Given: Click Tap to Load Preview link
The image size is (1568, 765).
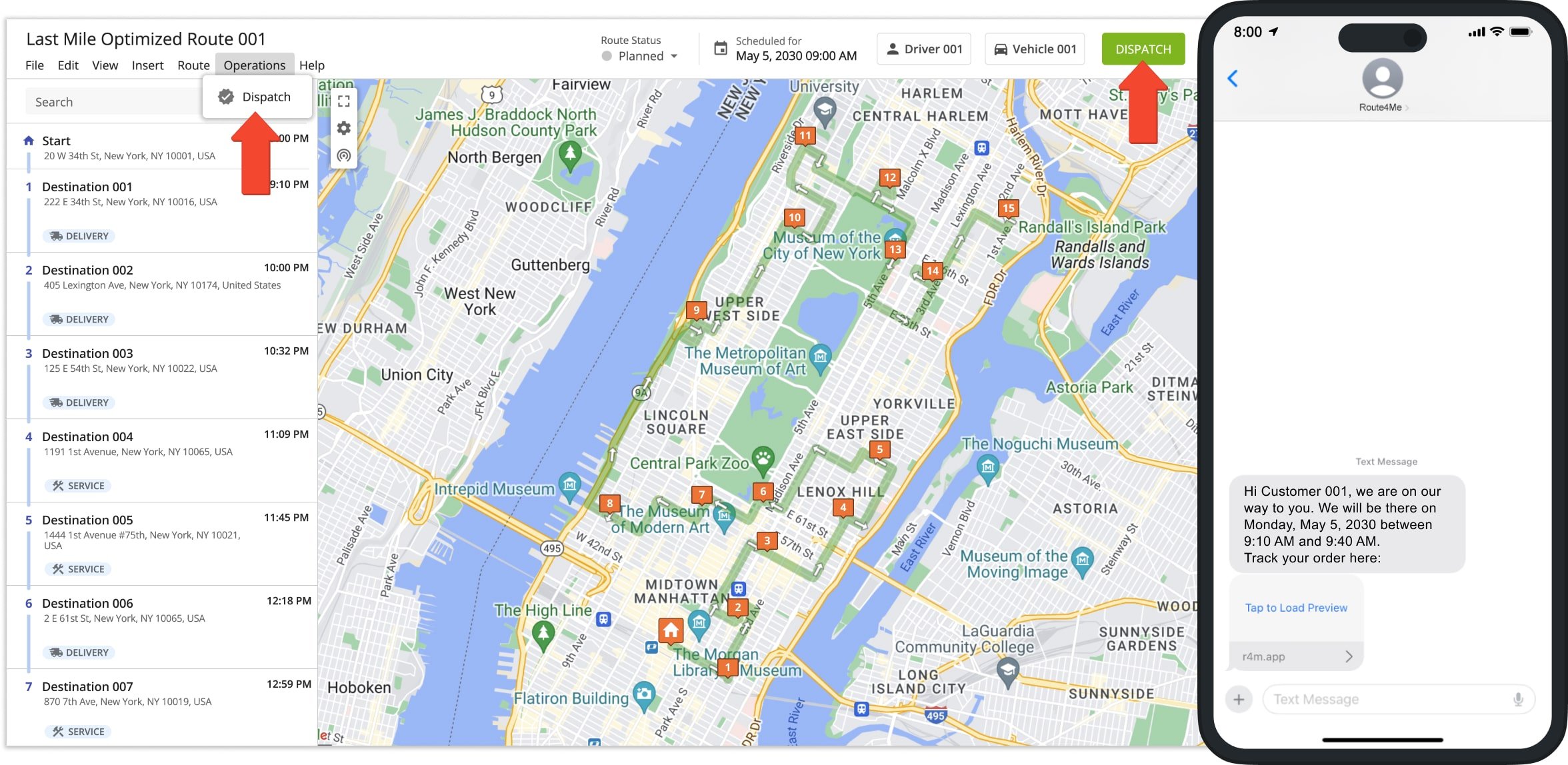Looking at the screenshot, I should (1296, 607).
